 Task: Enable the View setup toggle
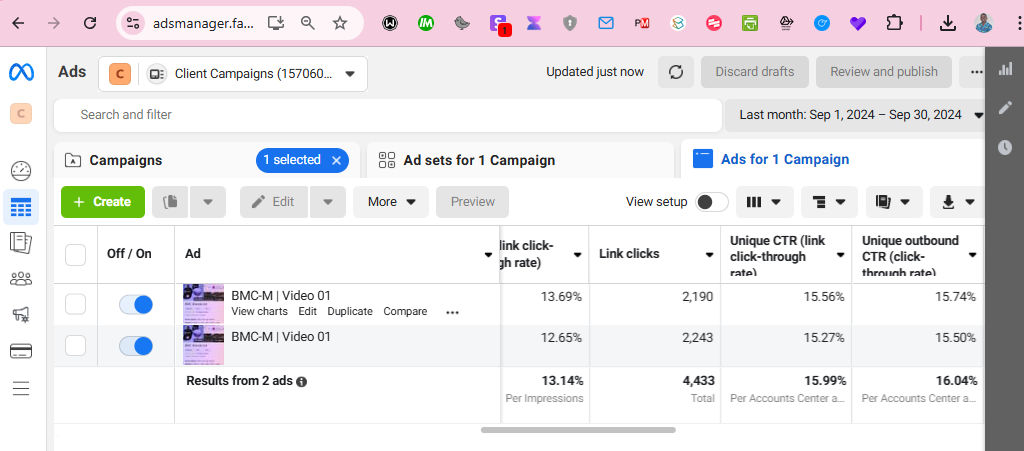pos(712,202)
